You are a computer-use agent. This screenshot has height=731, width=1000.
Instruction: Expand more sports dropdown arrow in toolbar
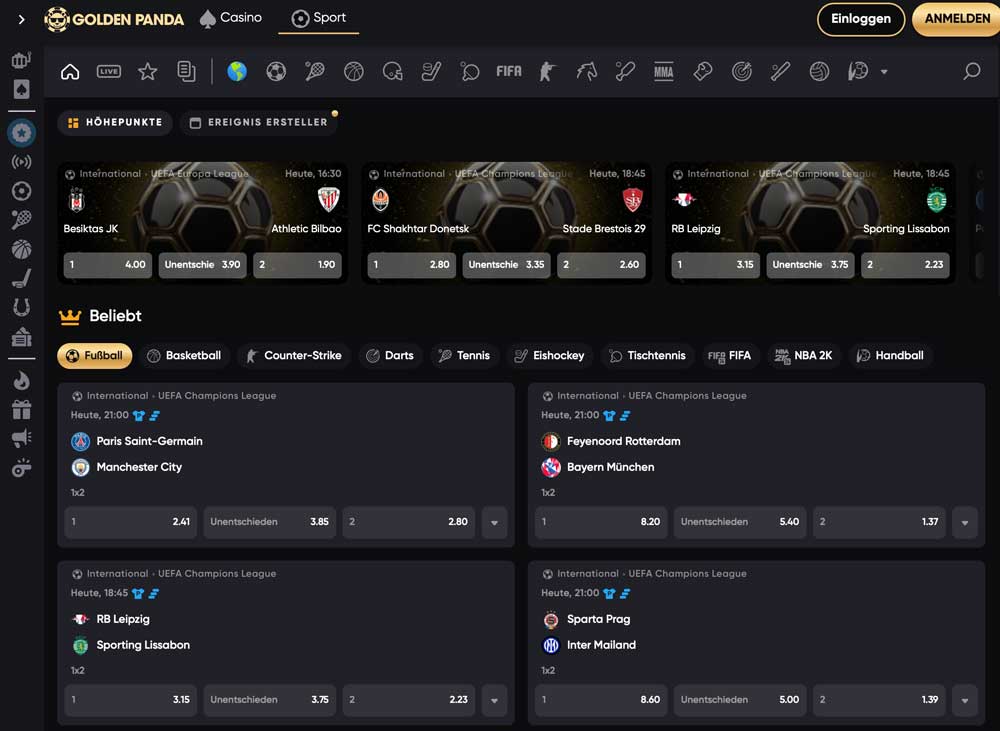point(884,72)
